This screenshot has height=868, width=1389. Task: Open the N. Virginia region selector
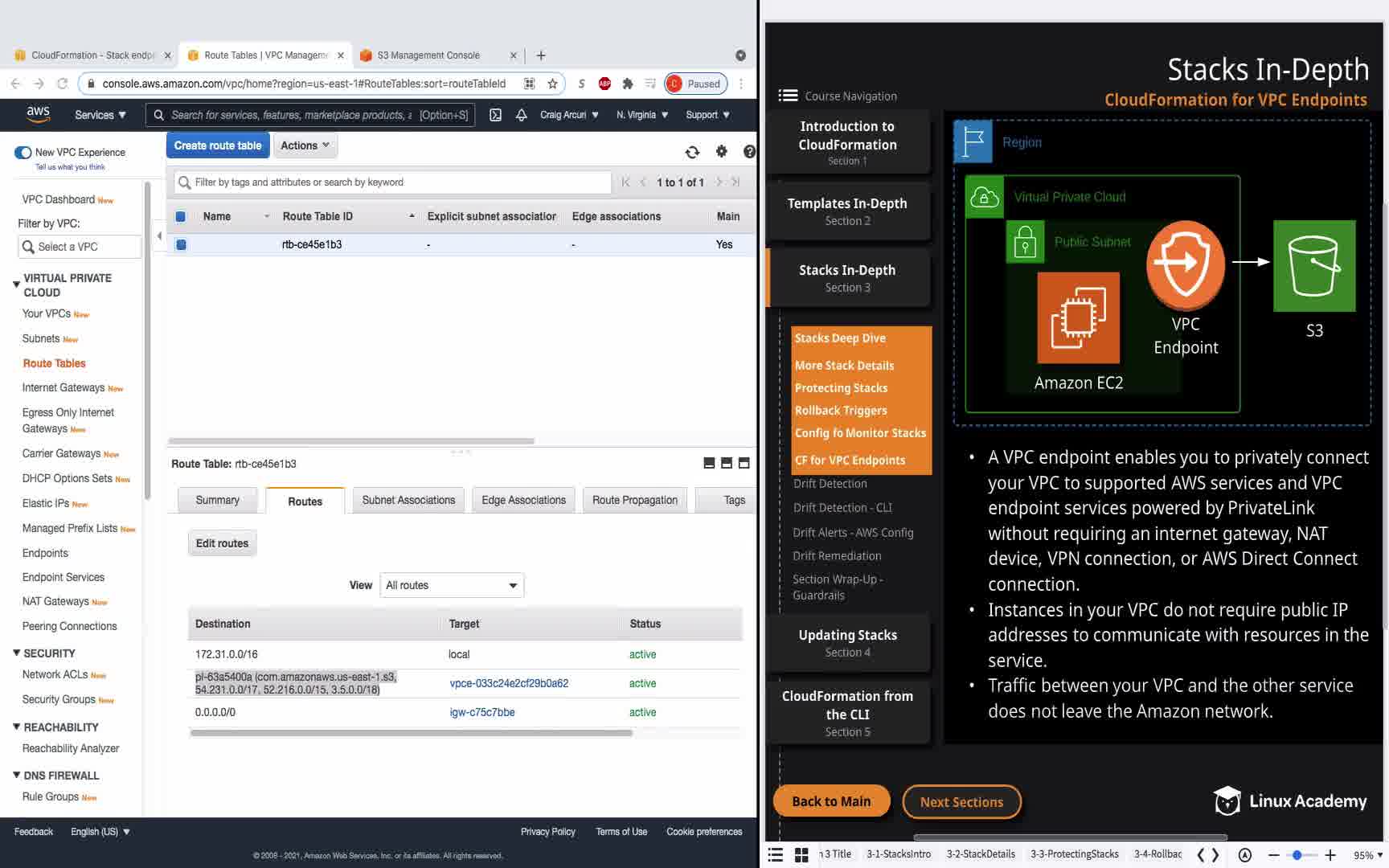tap(642, 115)
